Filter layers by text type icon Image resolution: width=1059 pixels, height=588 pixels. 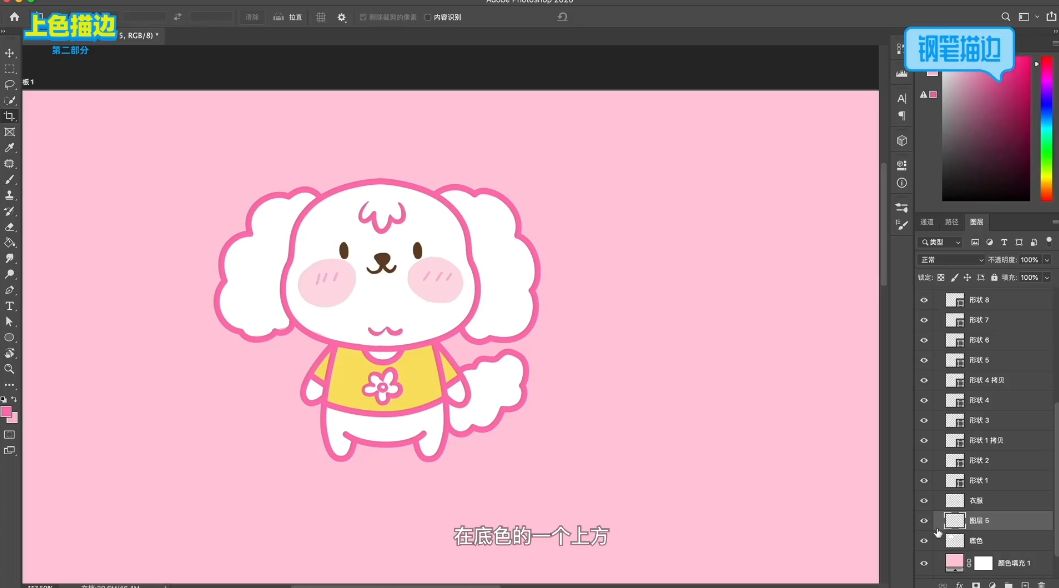coord(1004,242)
